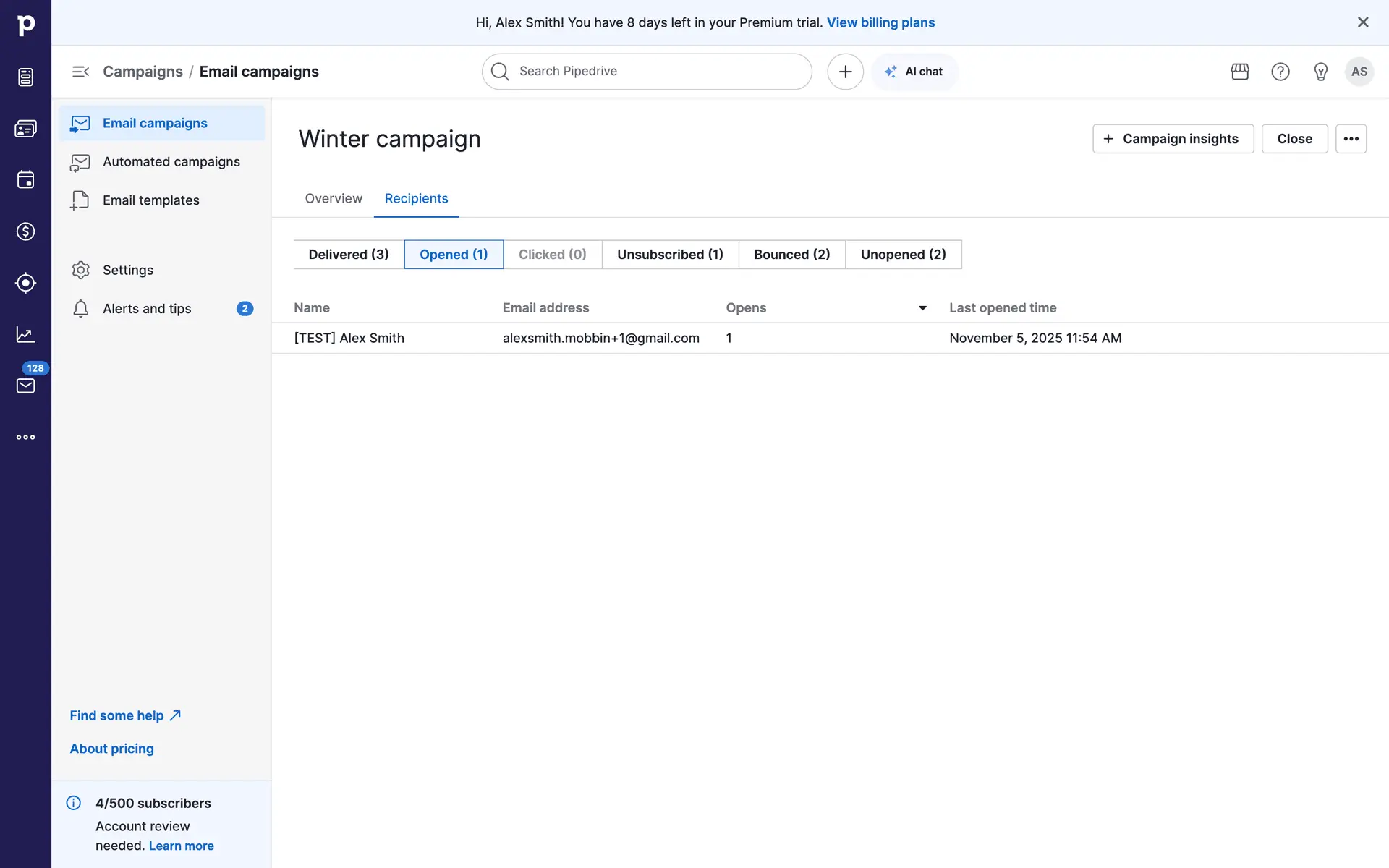Open Insights chart icon in sidebar
The image size is (1389, 868).
pos(25,334)
